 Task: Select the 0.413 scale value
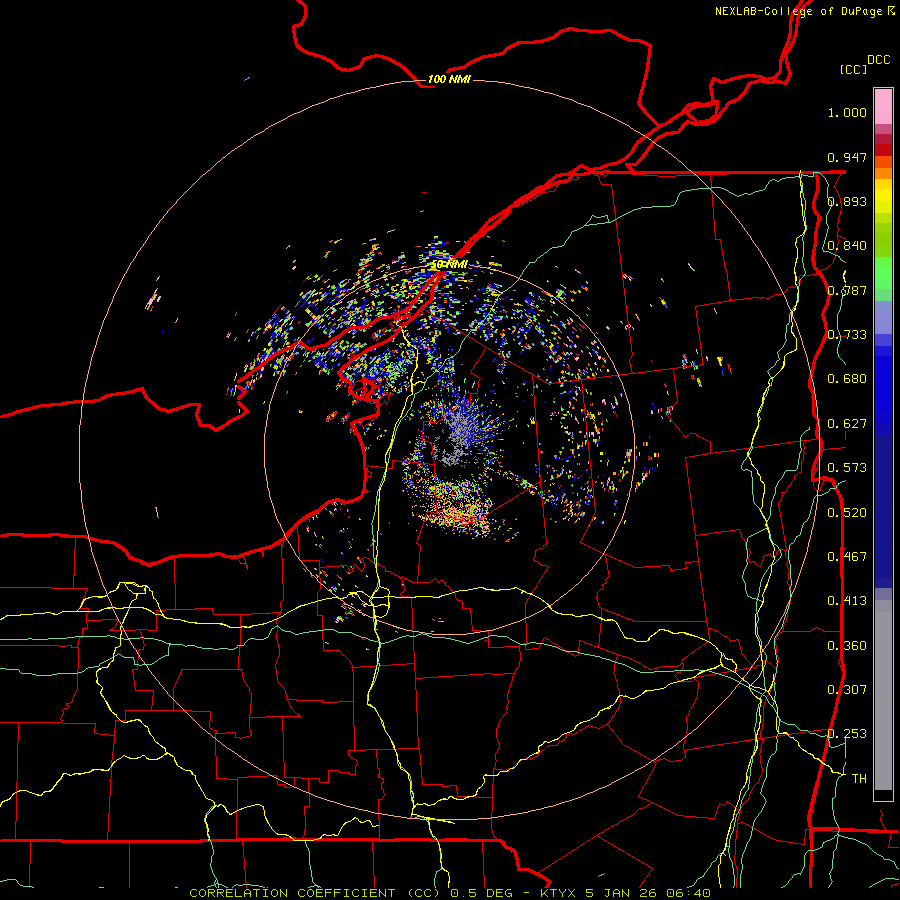point(847,601)
